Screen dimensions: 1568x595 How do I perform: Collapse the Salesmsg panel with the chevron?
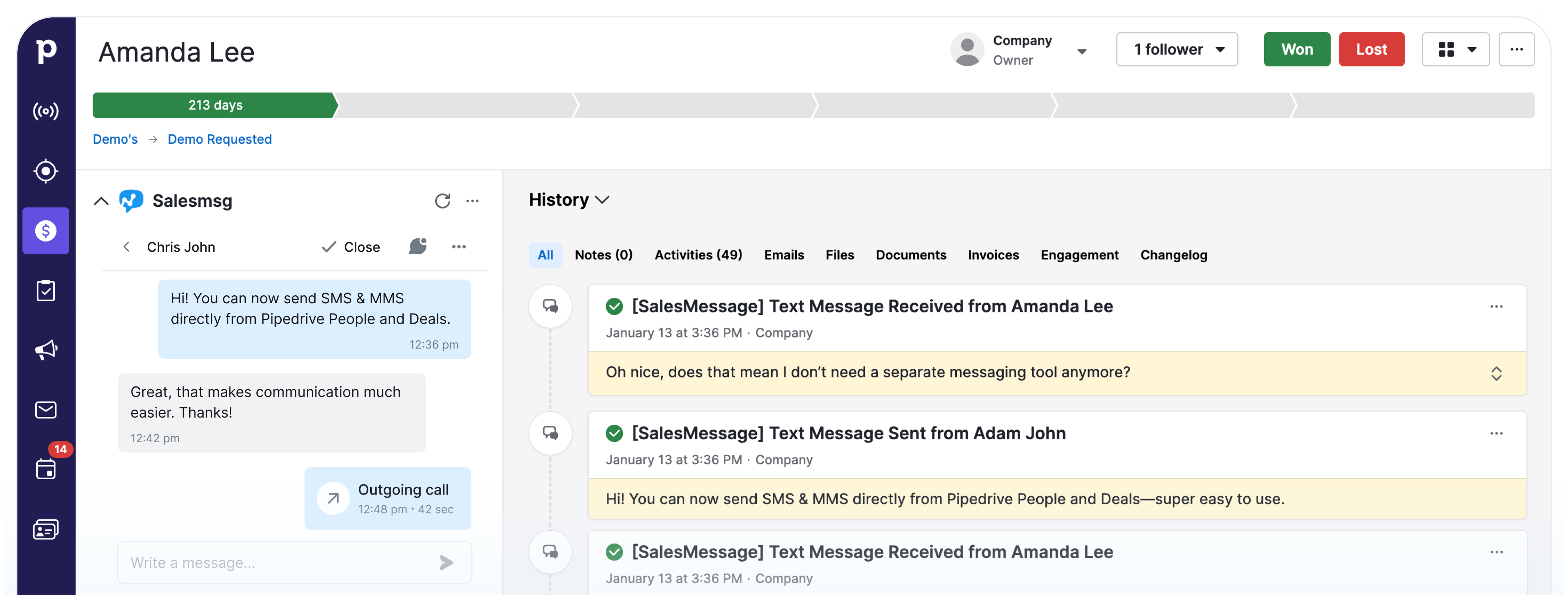(101, 201)
